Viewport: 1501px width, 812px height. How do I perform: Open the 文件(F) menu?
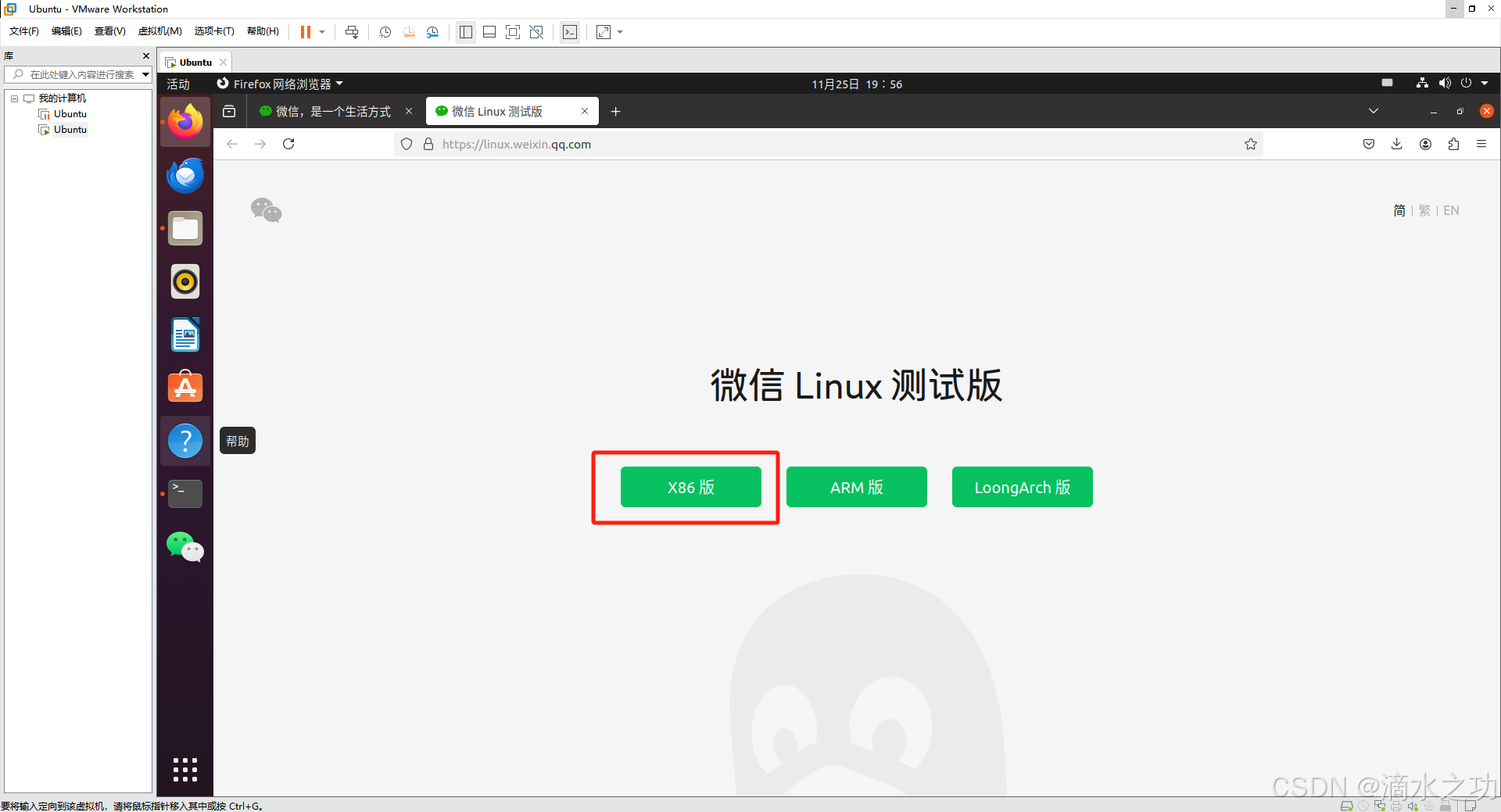[24, 31]
